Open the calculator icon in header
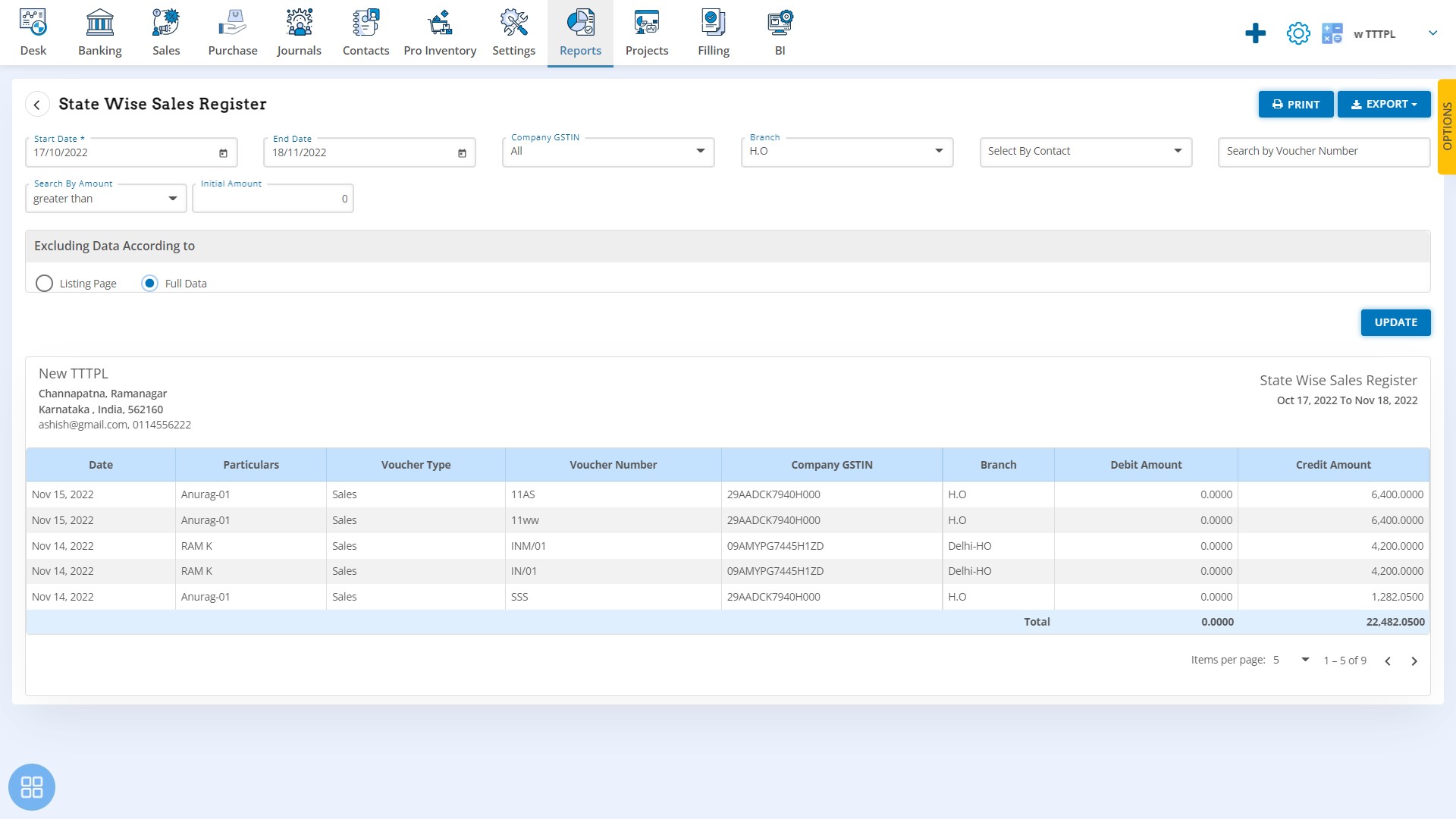The image size is (1456, 819). (1332, 33)
